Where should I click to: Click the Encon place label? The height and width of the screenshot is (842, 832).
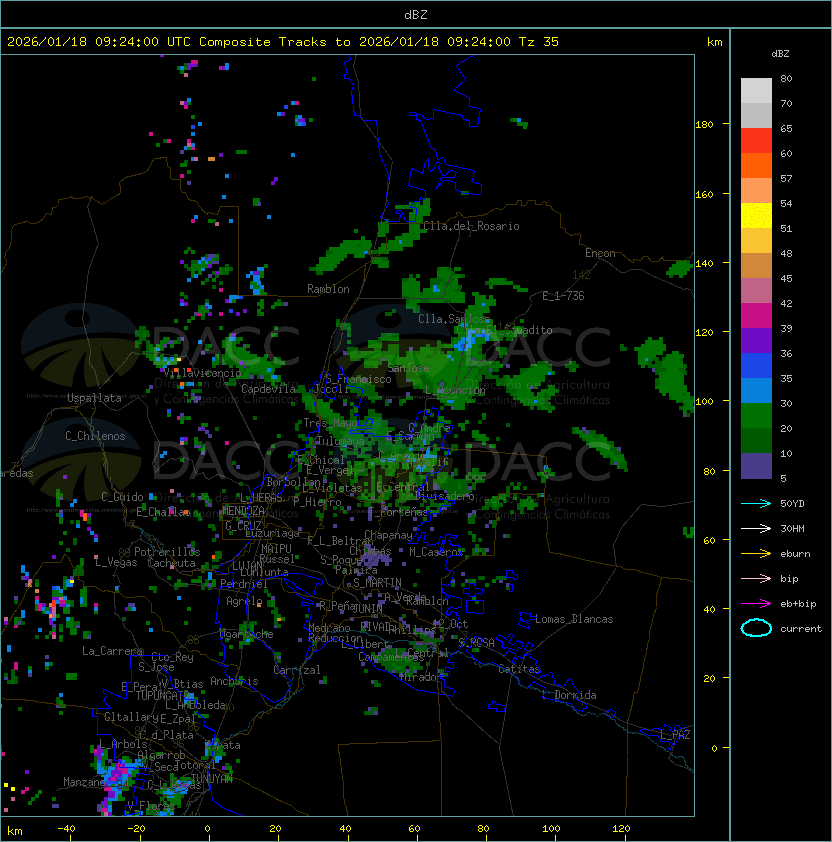600,253
